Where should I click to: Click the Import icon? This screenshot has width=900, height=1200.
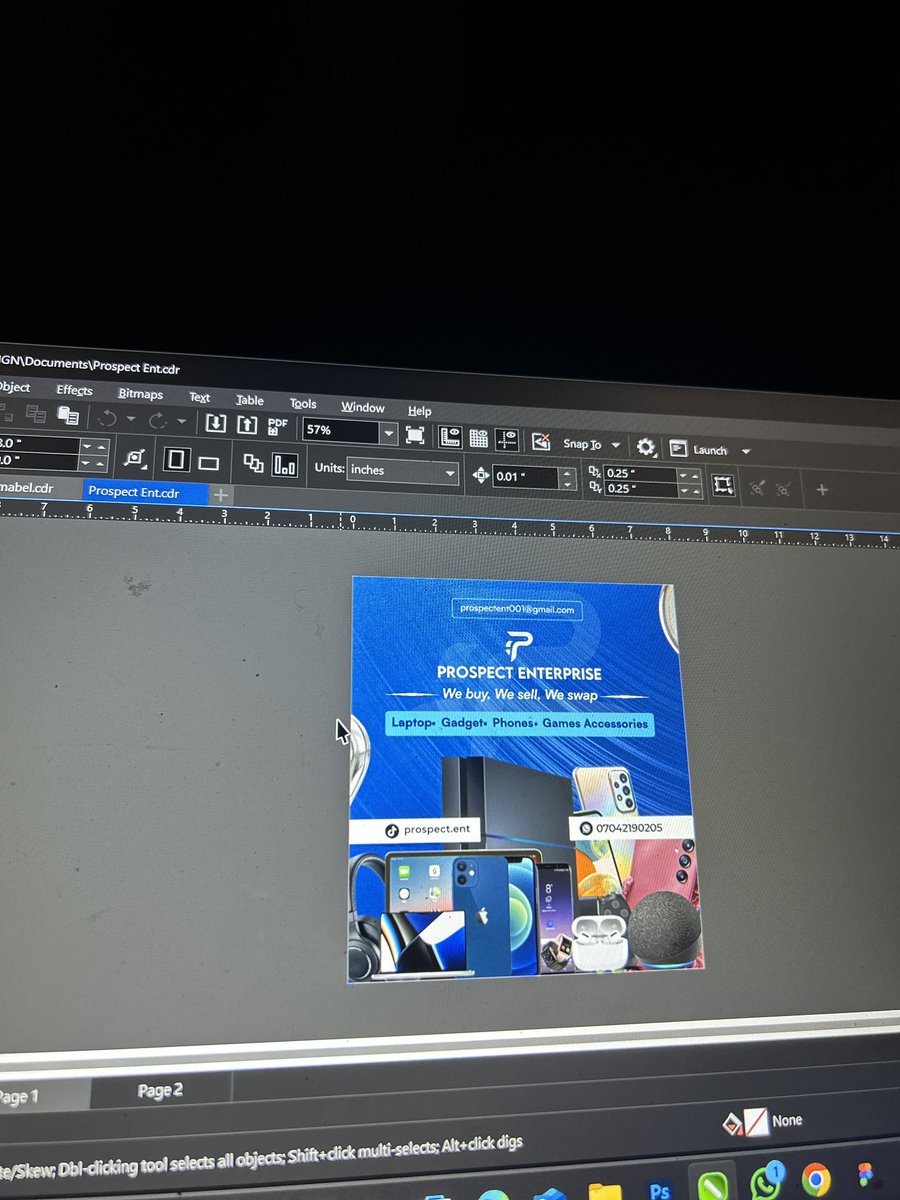tap(215, 423)
